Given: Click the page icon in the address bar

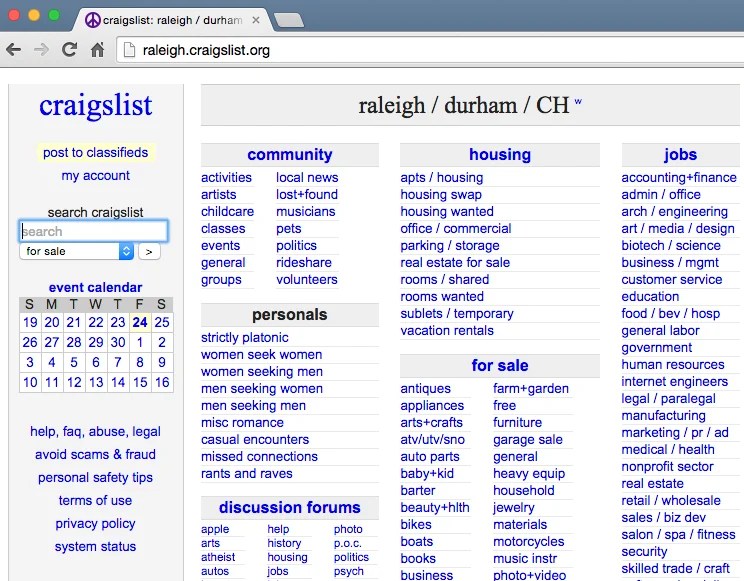Looking at the screenshot, I should (x=129, y=50).
